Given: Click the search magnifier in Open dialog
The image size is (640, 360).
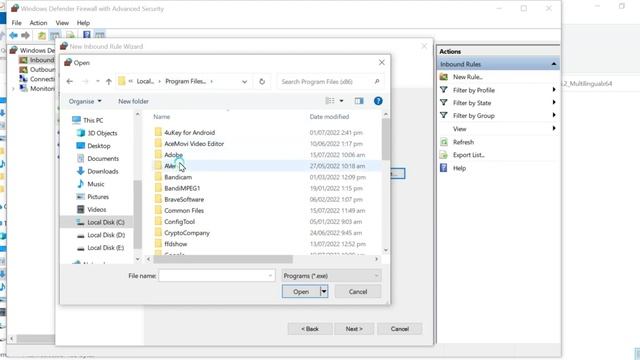Looking at the screenshot, I should [377, 82].
